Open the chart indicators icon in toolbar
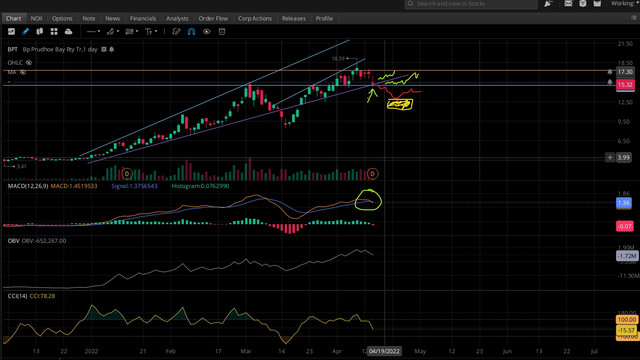This screenshot has height=360, width=640. [11, 31]
